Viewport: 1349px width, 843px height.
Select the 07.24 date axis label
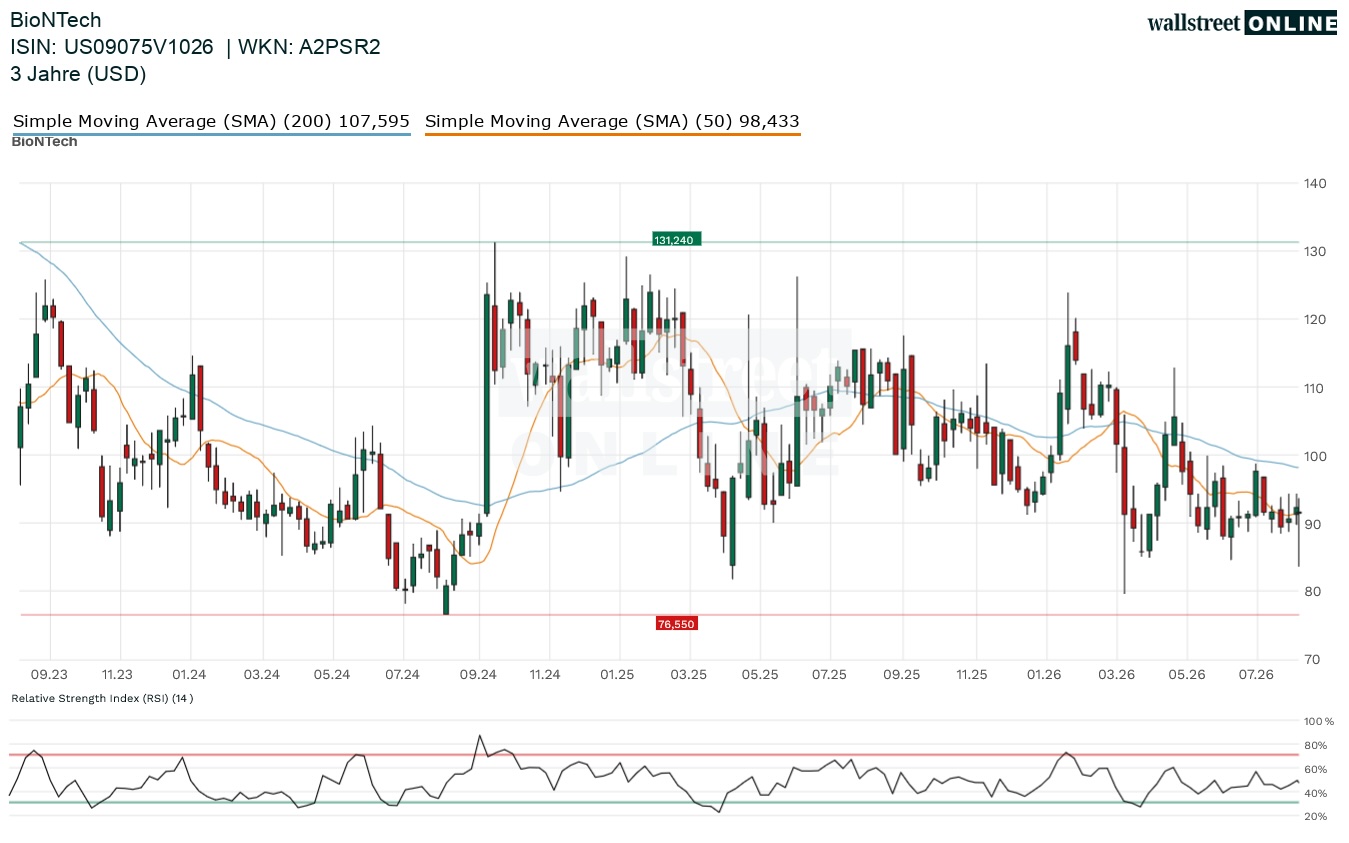(402, 675)
